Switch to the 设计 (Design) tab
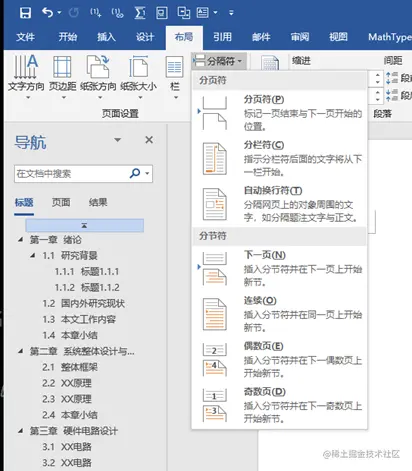Viewport: 412px width, 471px height. 145,37
